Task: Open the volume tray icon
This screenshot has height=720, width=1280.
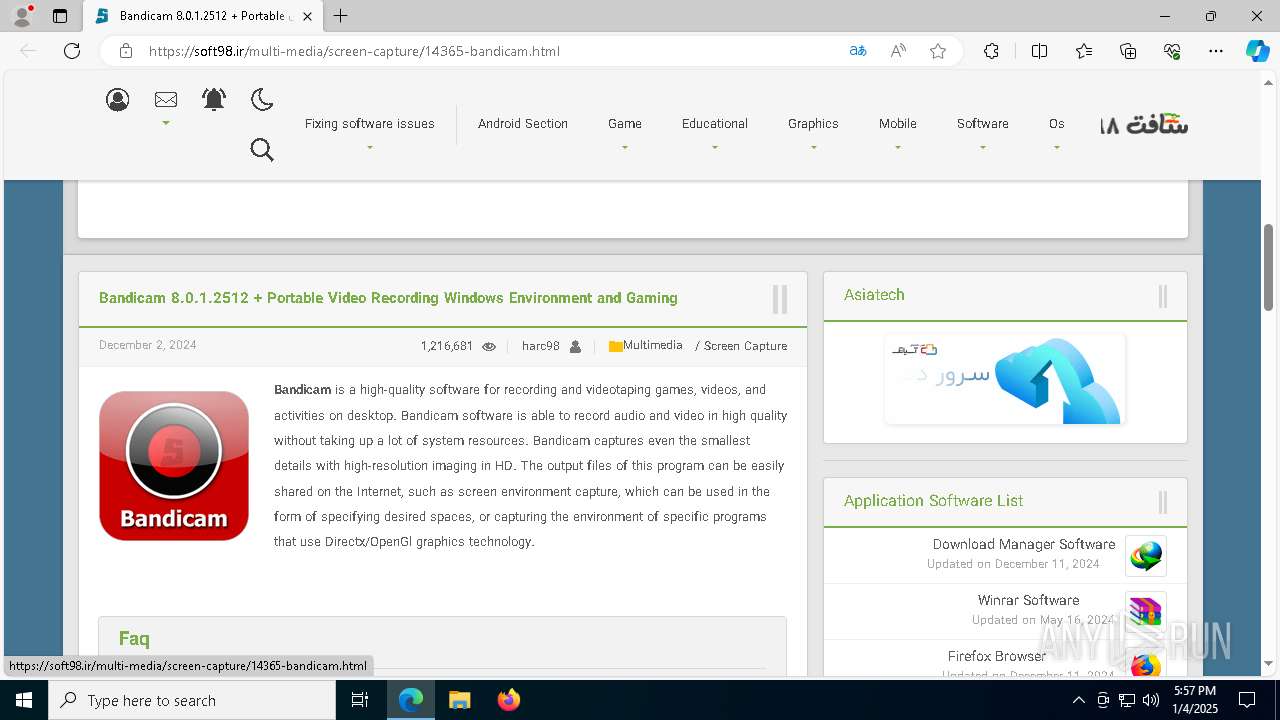Action: tap(1150, 700)
